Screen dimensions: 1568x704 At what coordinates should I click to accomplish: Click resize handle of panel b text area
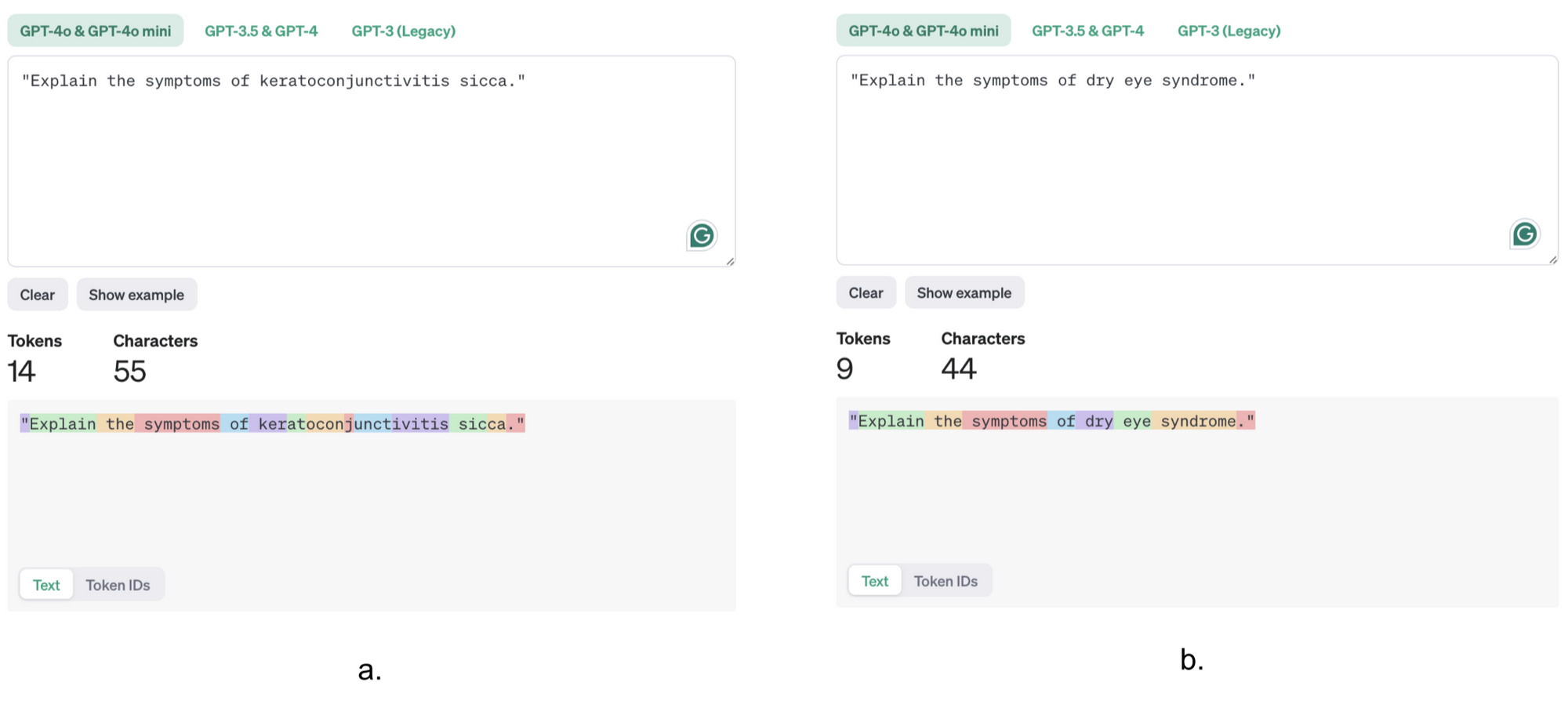click(1553, 259)
